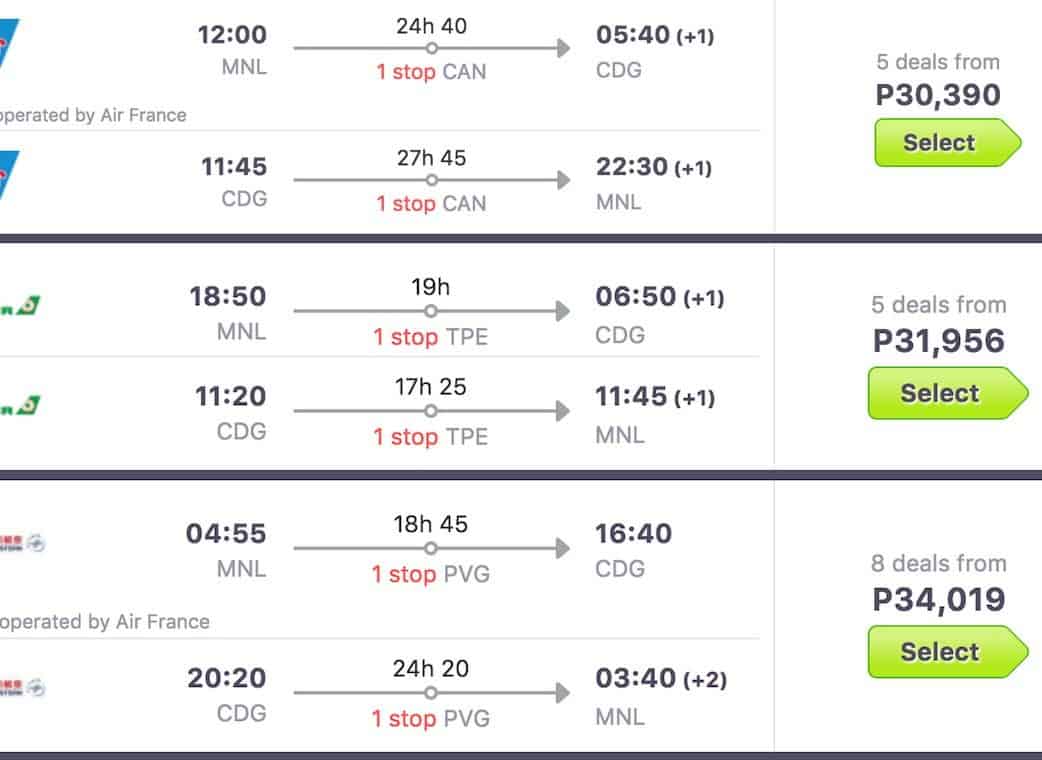The image size is (1042, 760).
Task: Click the stop marker on the 24h 40 route line
Action: (x=431, y=48)
